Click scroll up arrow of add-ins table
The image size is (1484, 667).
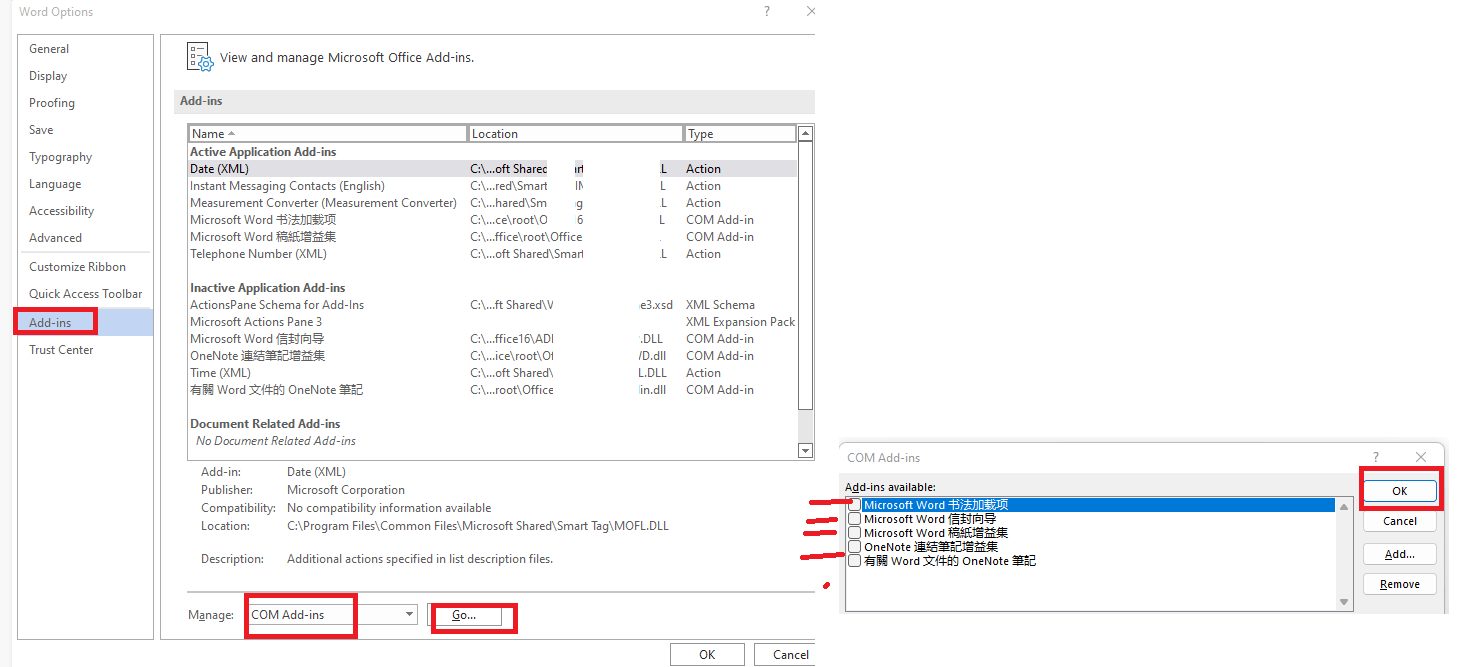click(x=806, y=133)
